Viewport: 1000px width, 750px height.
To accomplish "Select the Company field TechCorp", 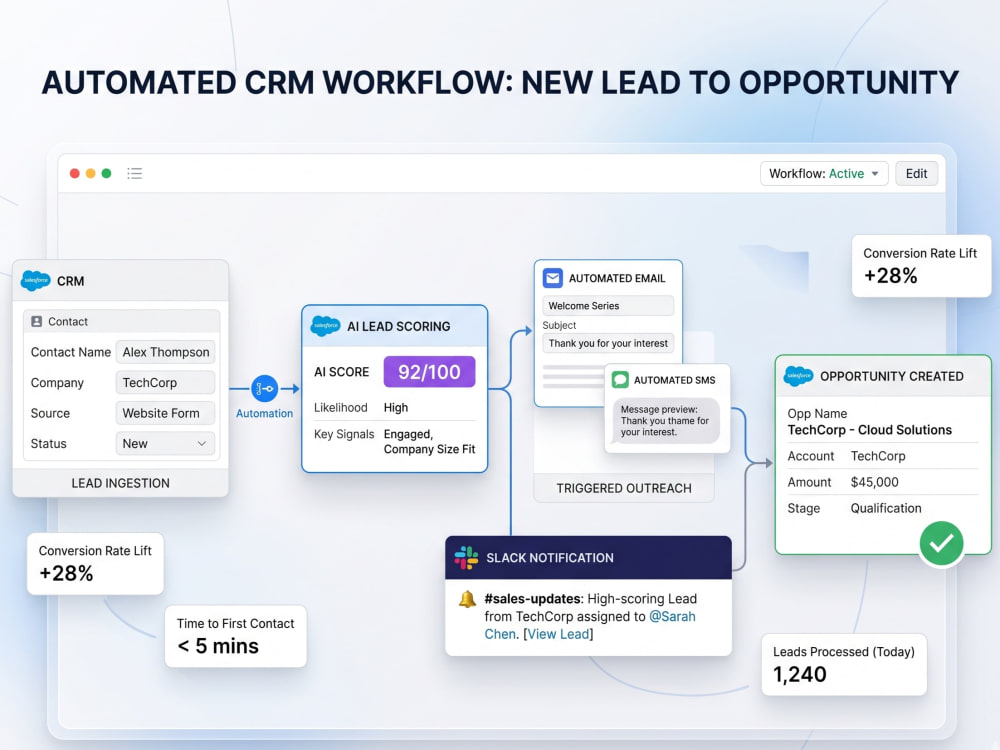I will click(x=165, y=383).
